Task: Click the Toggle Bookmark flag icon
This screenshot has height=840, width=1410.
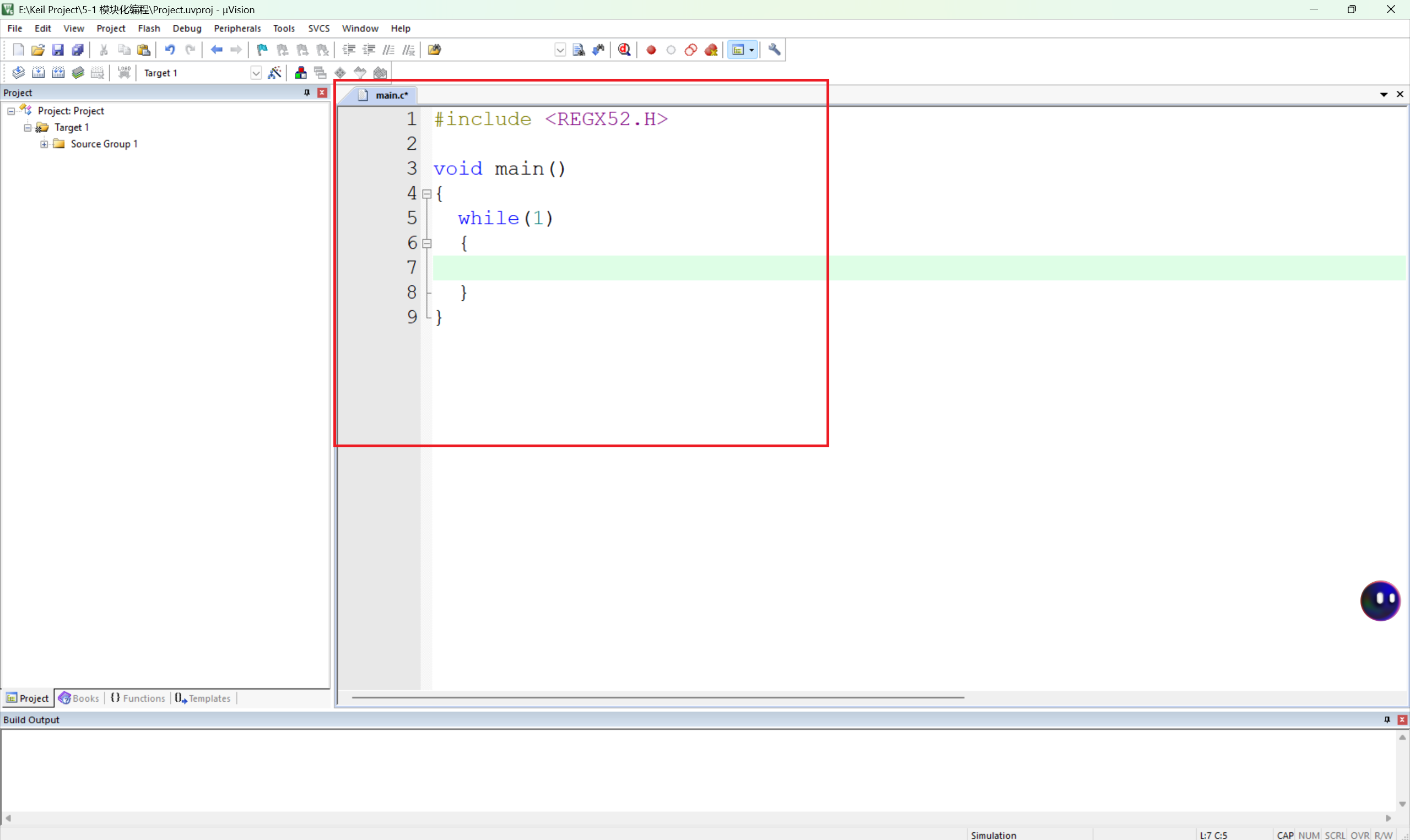Action: (262, 50)
